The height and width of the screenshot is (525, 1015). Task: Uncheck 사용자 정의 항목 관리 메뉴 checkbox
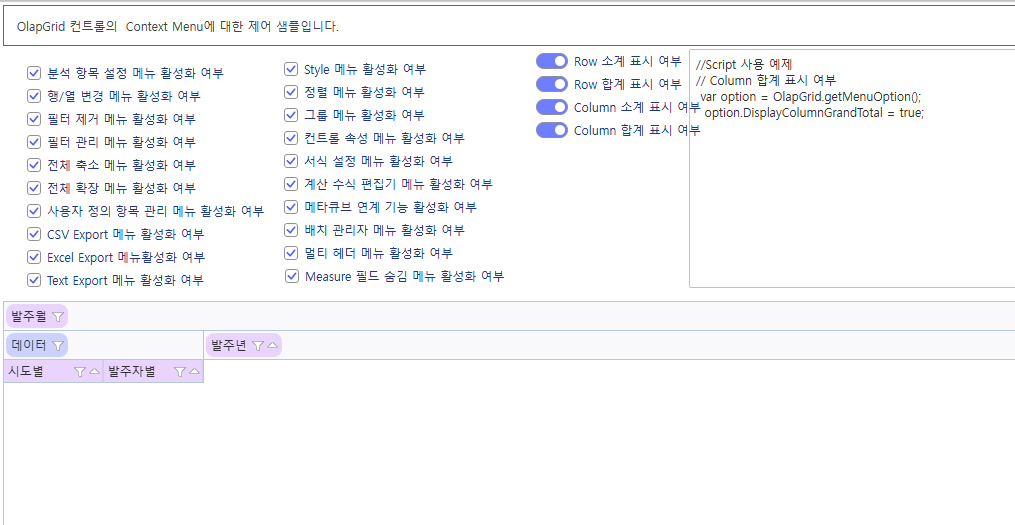click(34, 211)
